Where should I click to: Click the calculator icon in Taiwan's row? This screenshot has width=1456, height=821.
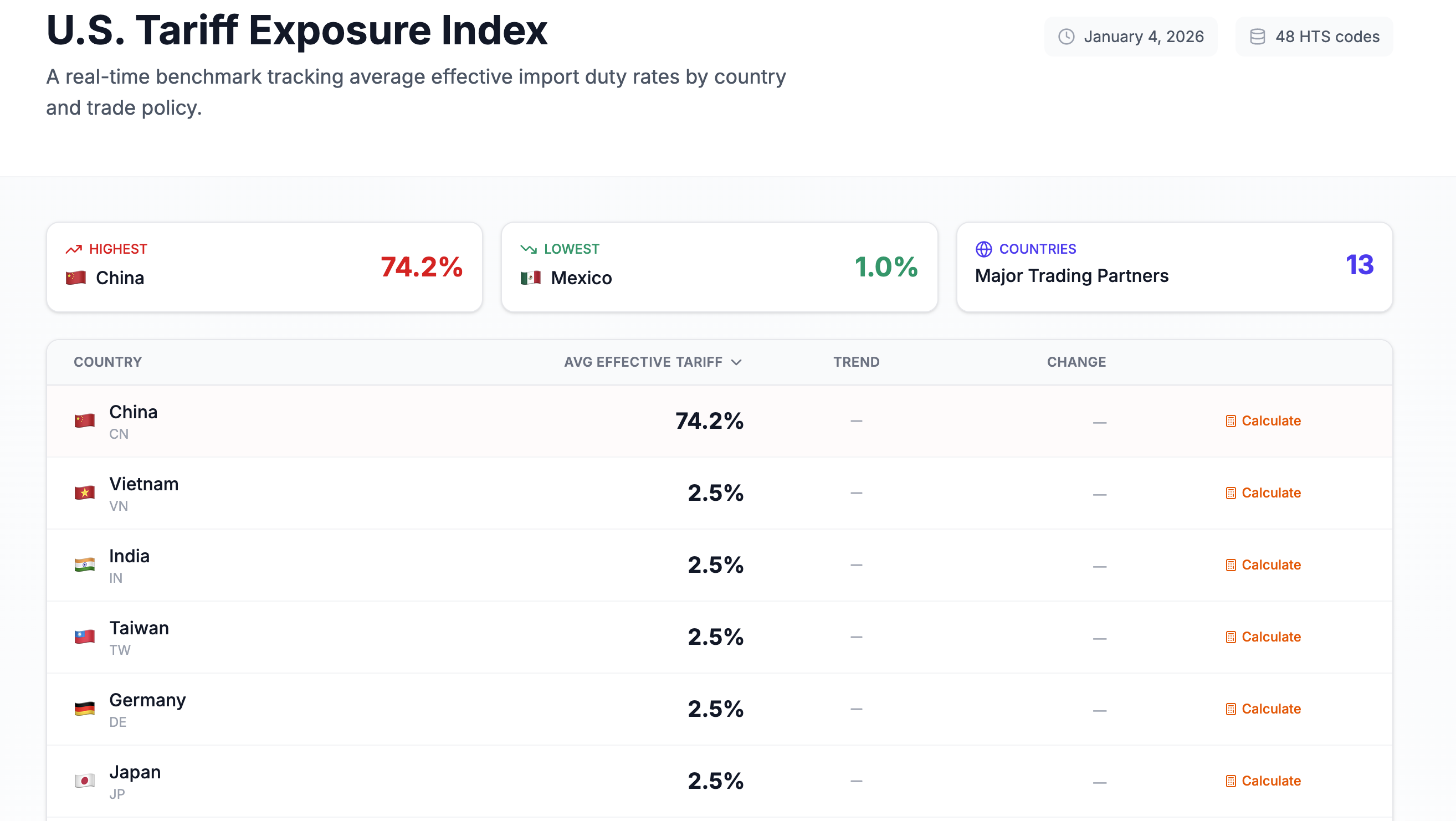coord(1231,637)
